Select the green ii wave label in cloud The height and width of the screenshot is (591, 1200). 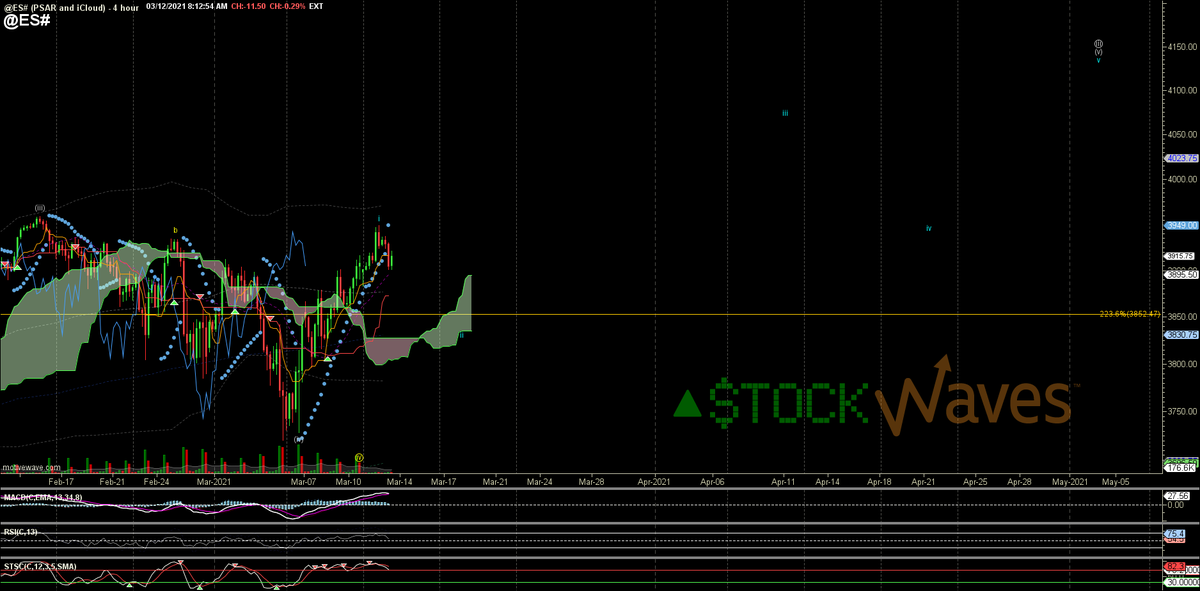(x=461, y=335)
